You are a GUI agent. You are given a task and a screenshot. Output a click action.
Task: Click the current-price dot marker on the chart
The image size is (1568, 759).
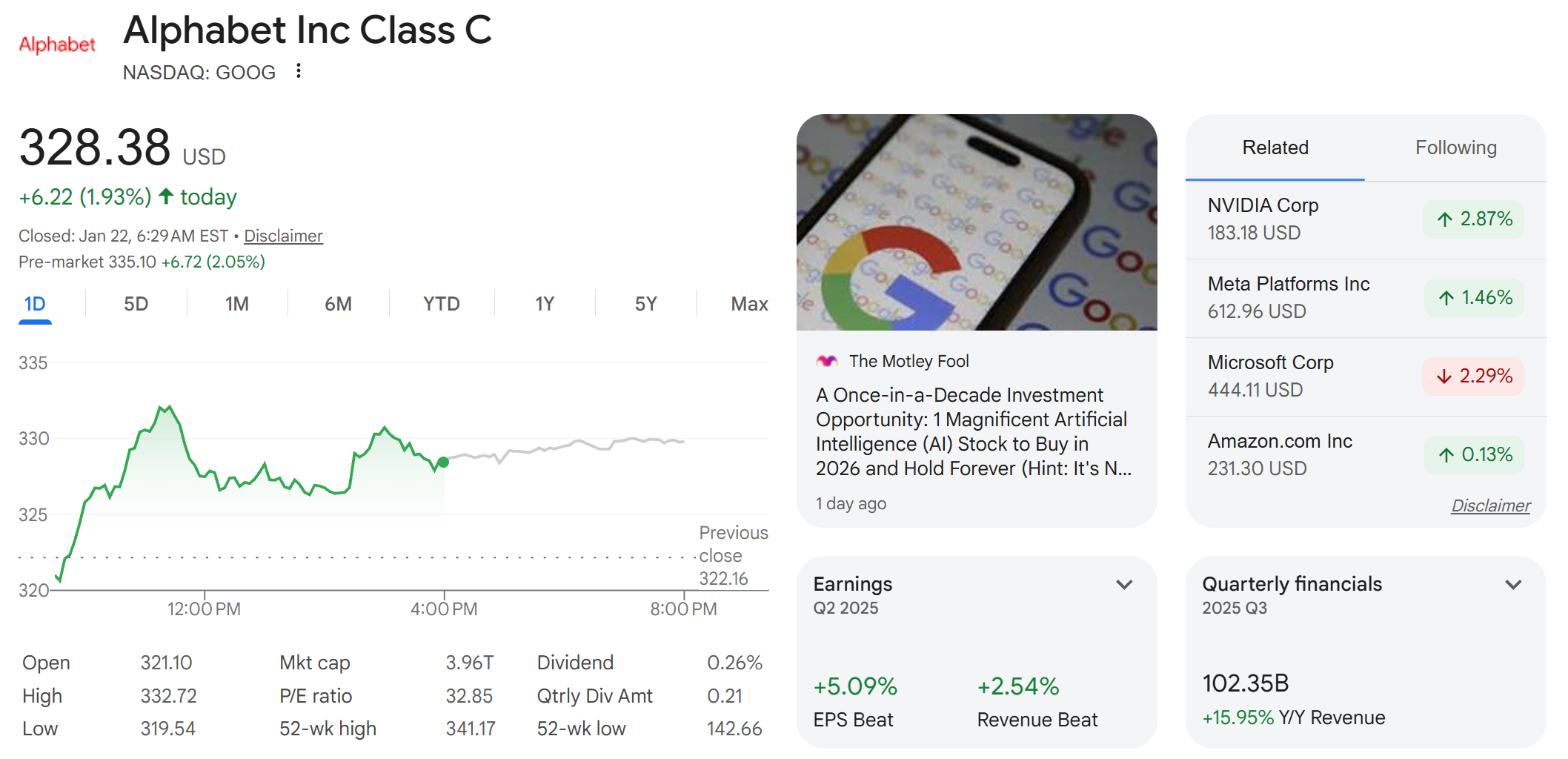click(443, 463)
